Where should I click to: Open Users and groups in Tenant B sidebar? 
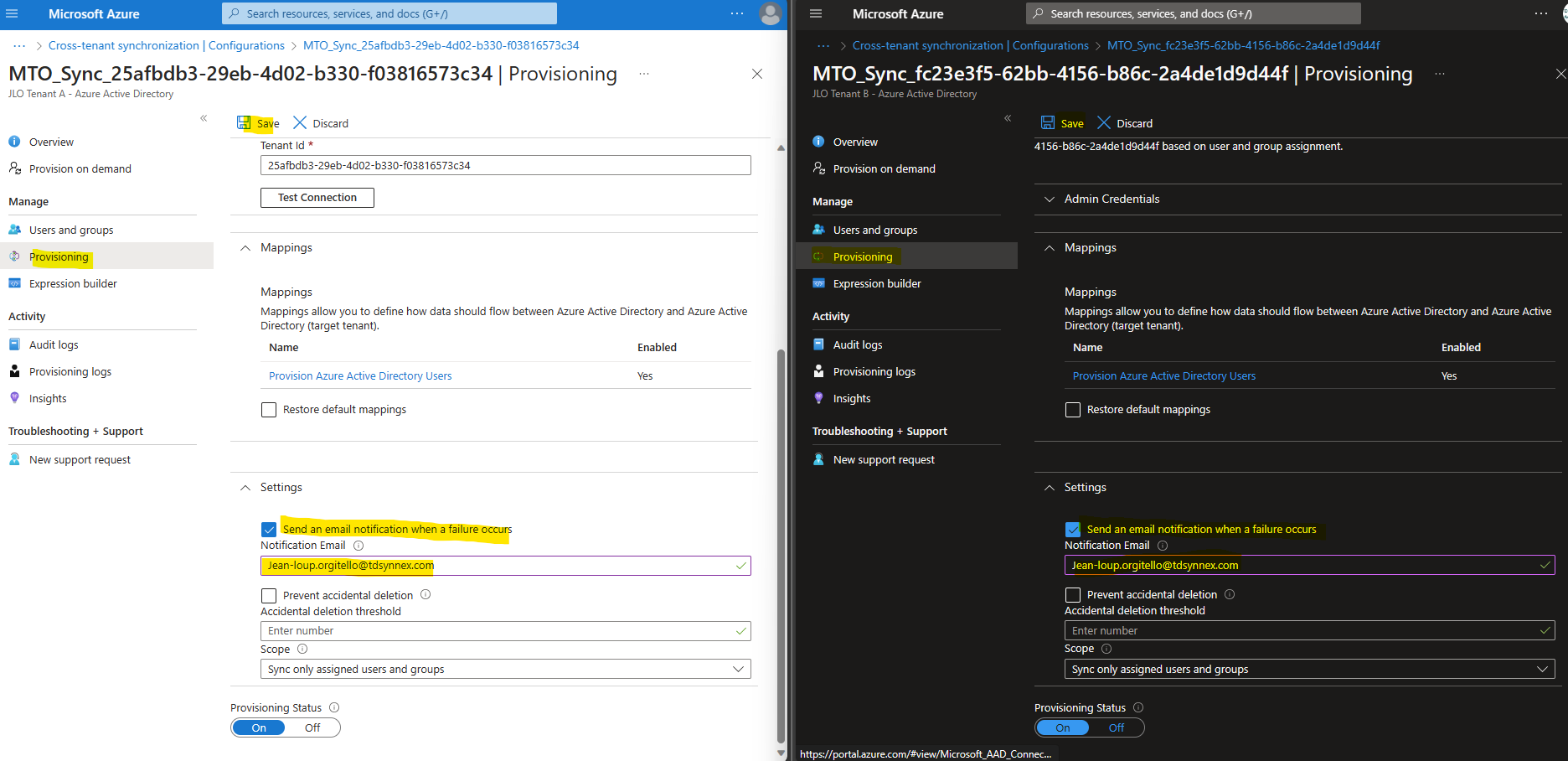(875, 230)
